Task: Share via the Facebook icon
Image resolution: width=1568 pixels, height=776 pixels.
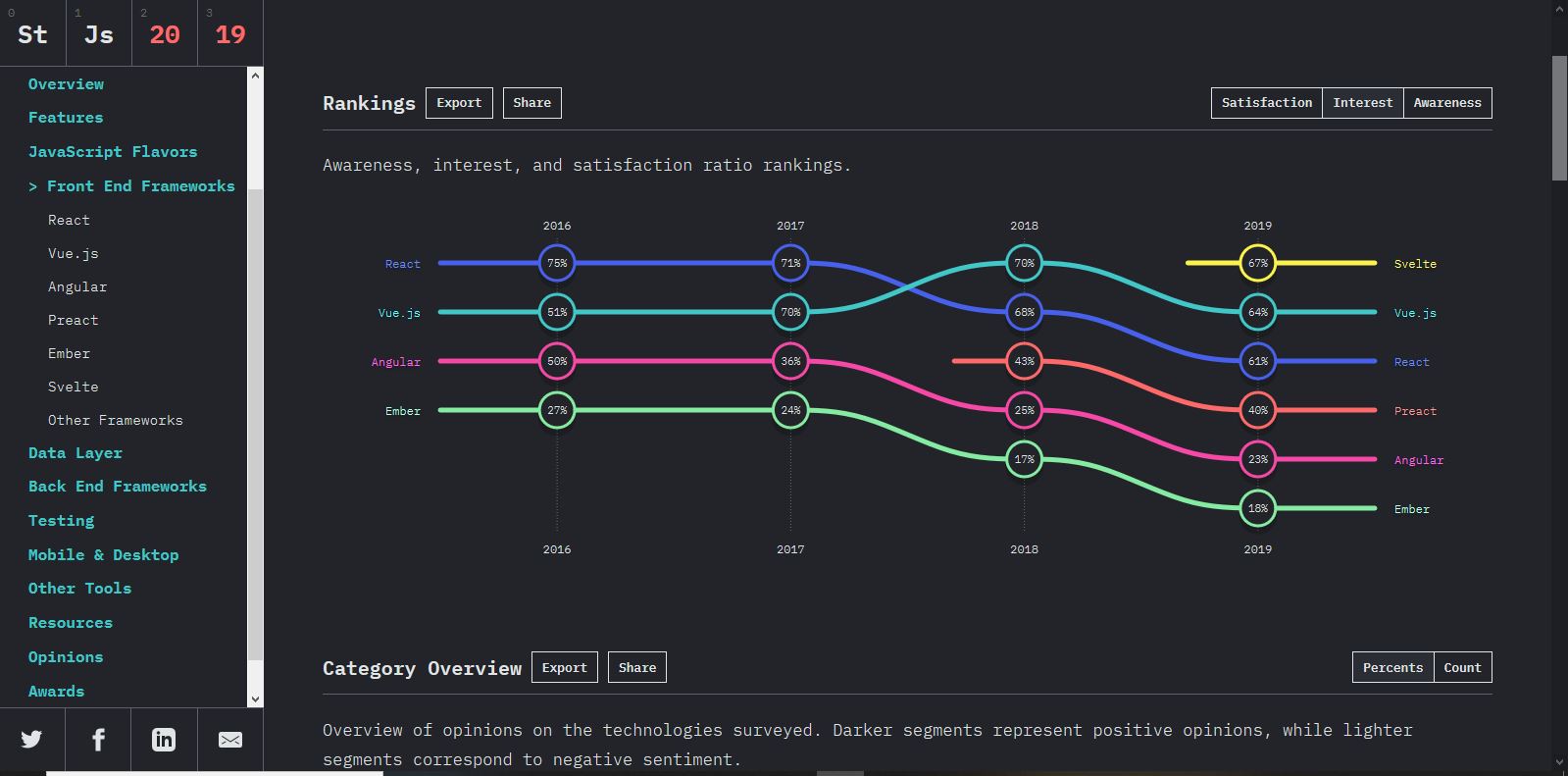Action: (98, 740)
